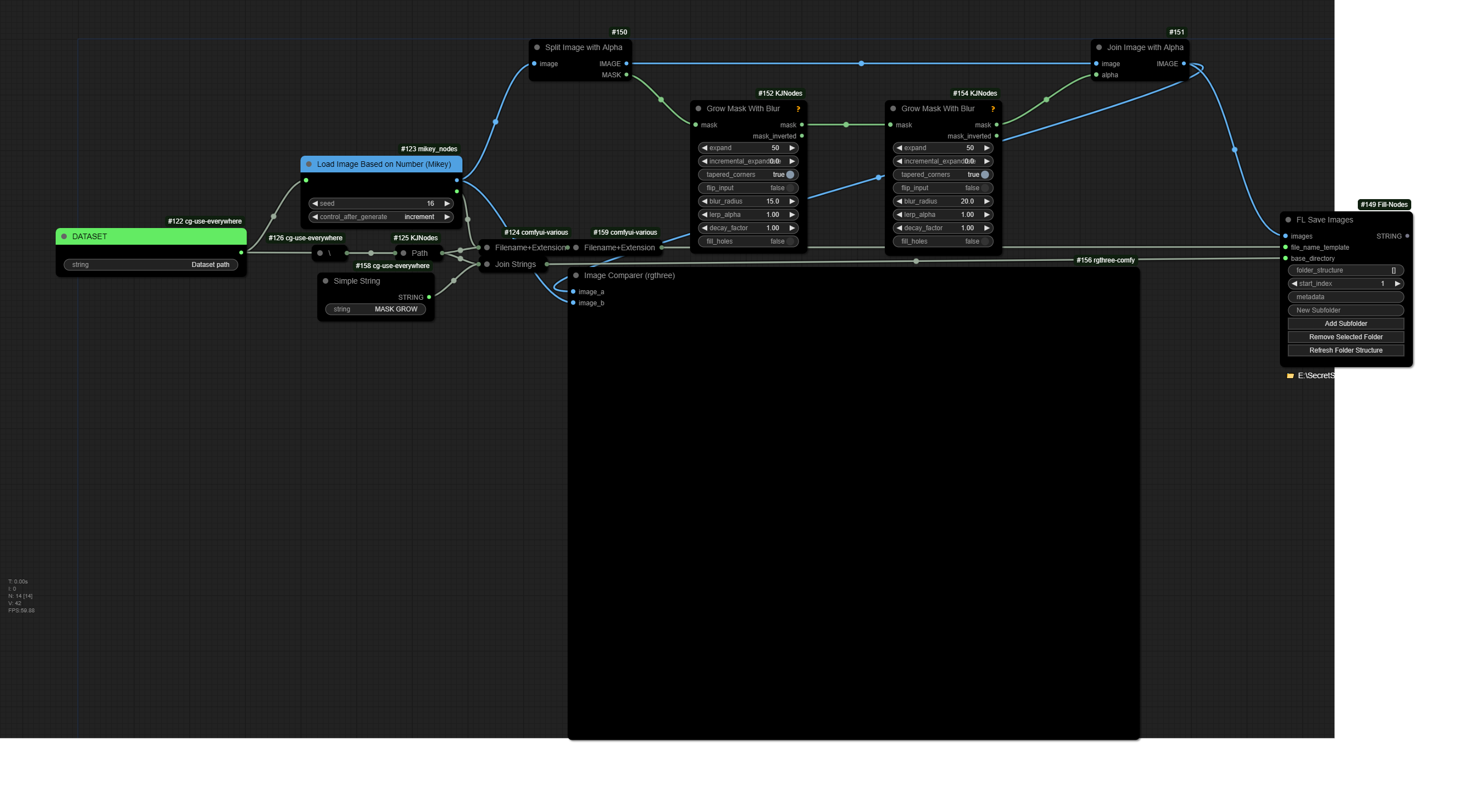Click the lerp_alpha value on Grow Mask #152
This screenshot has width=1468, height=812.
[772, 215]
